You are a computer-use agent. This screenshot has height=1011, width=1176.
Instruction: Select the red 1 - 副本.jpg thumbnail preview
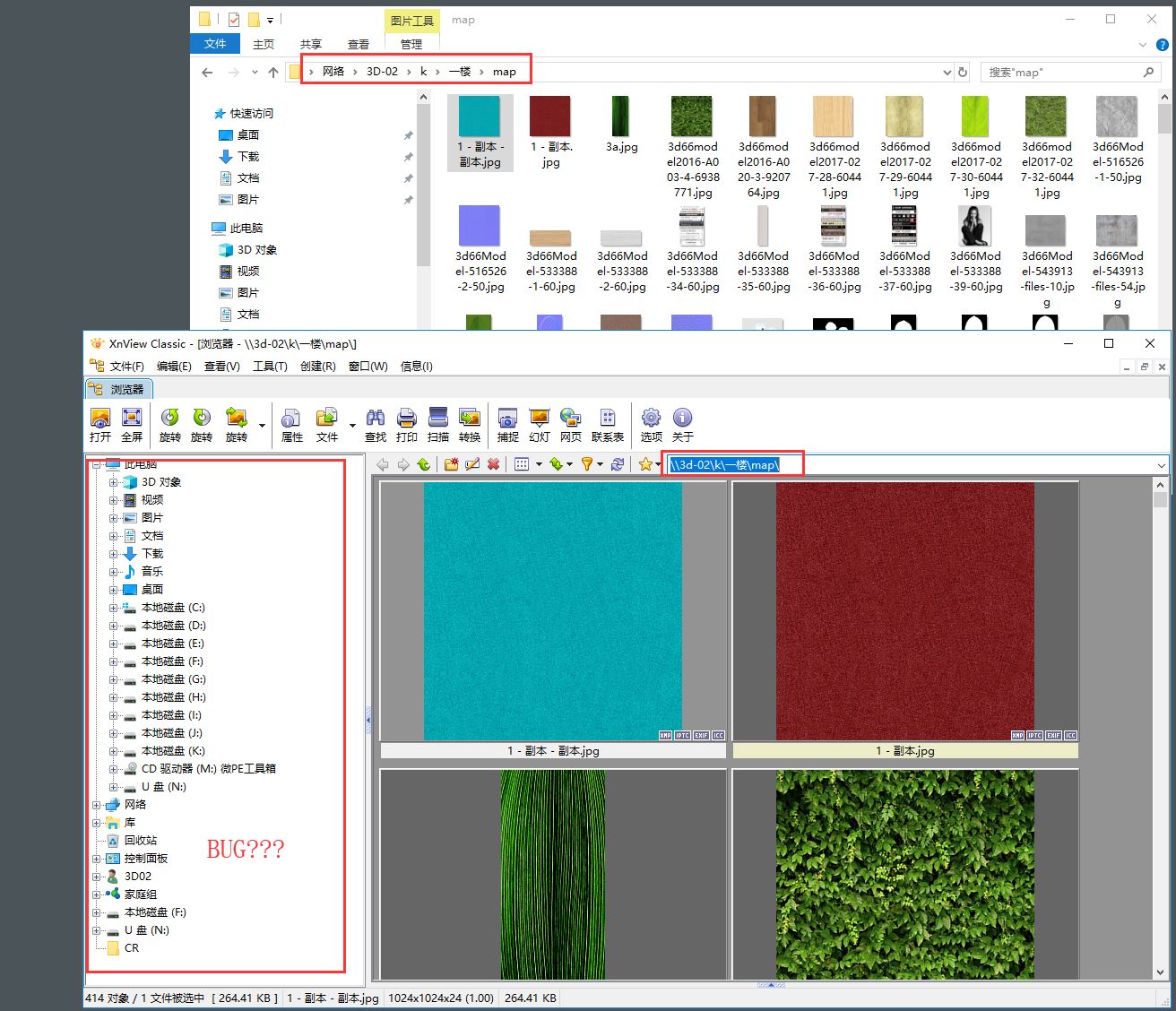click(x=904, y=612)
